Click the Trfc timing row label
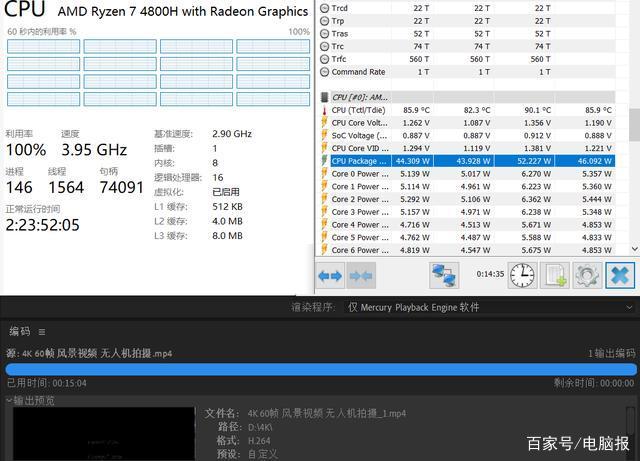Image resolution: width=640 pixels, height=461 pixels. click(x=339, y=59)
